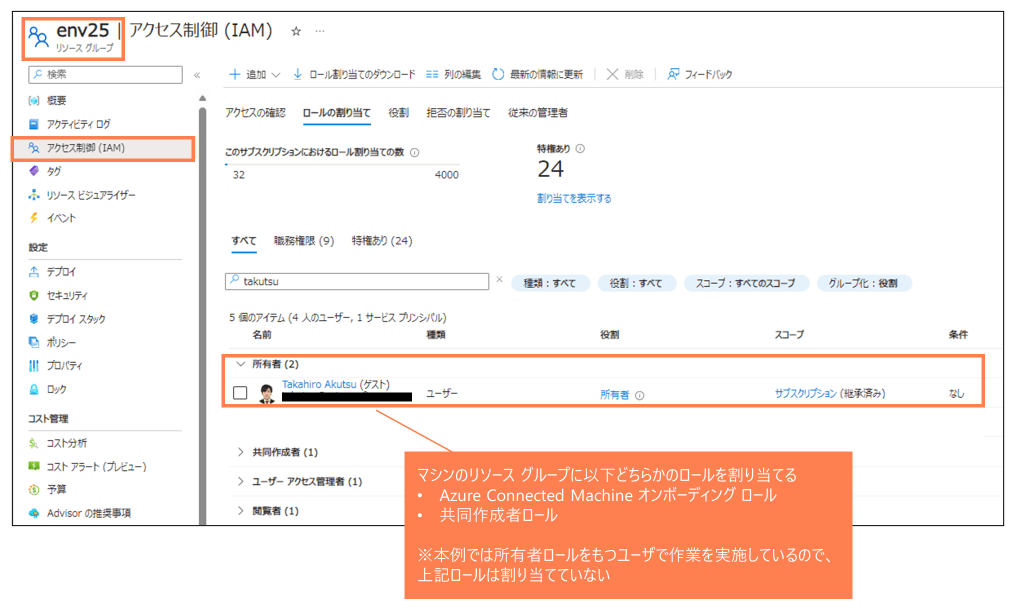Image resolution: width=1015 pixels, height=616 pixels.
Task: Click the role assignment usage bar
Action: point(342,165)
